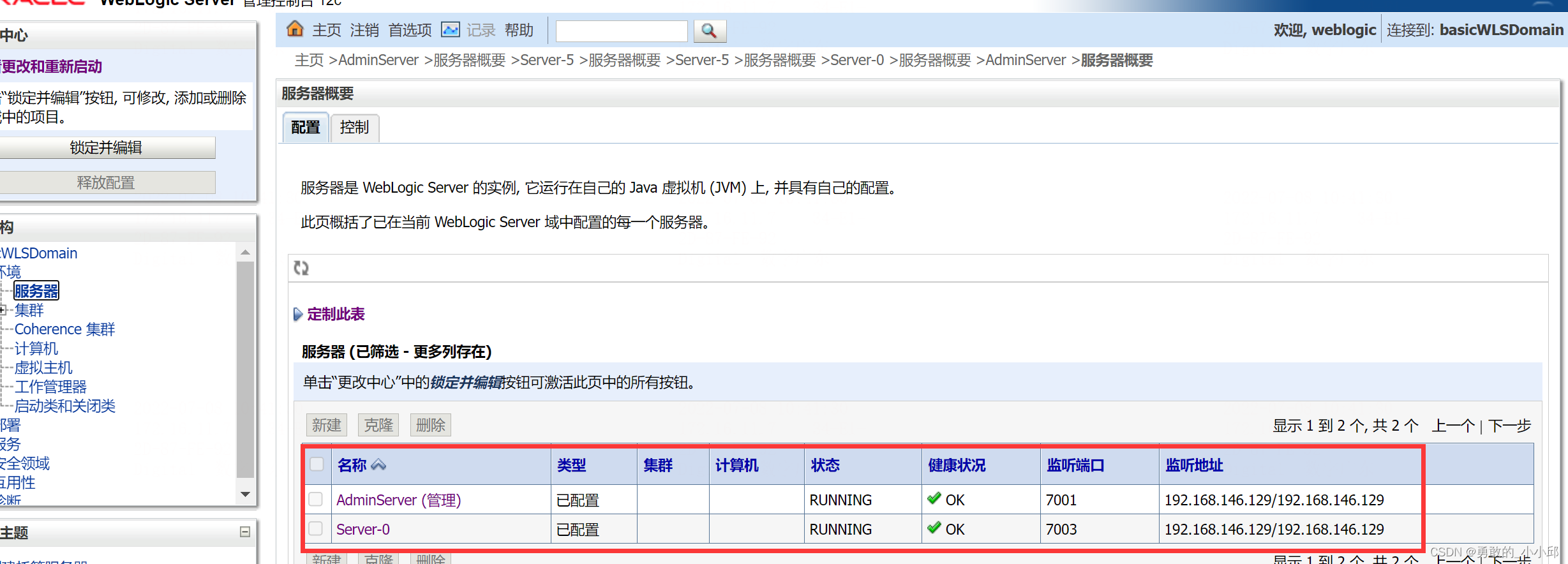Click the table refresh arrows icon
The height and width of the screenshot is (564, 1568).
[301, 268]
